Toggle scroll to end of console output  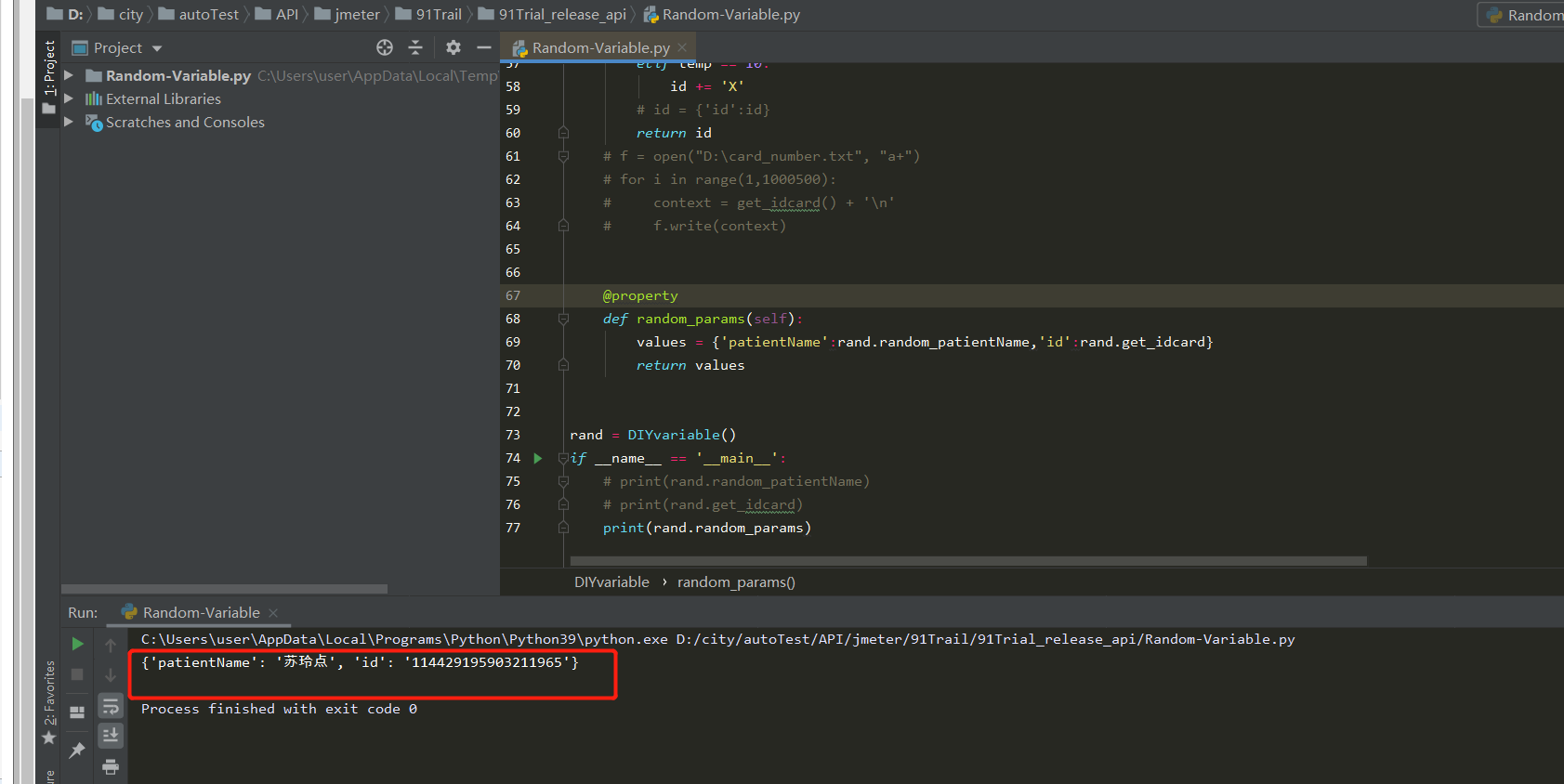point(111,736)
